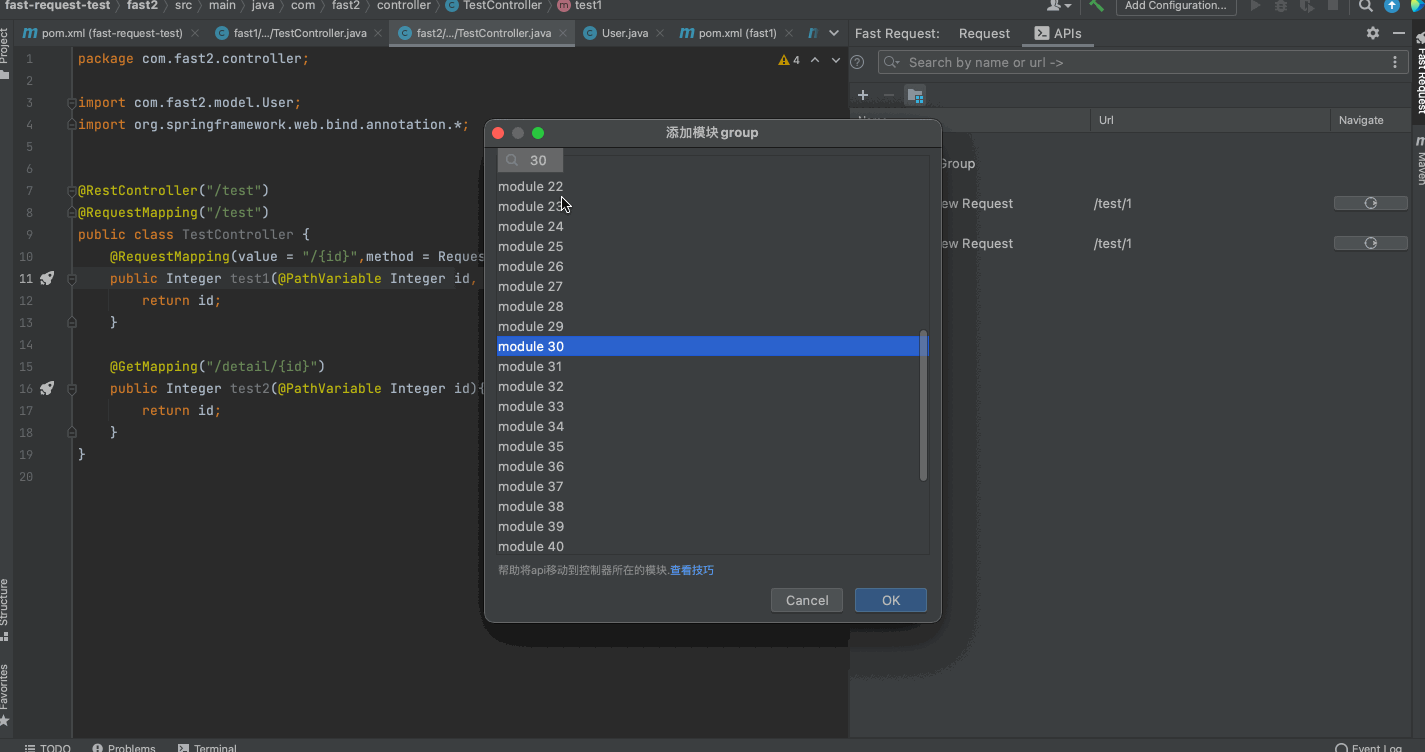Viewport: 1425px width, 752px height.
Task: Open Fast Request panel settings gear
Action: coord(1372,33)
